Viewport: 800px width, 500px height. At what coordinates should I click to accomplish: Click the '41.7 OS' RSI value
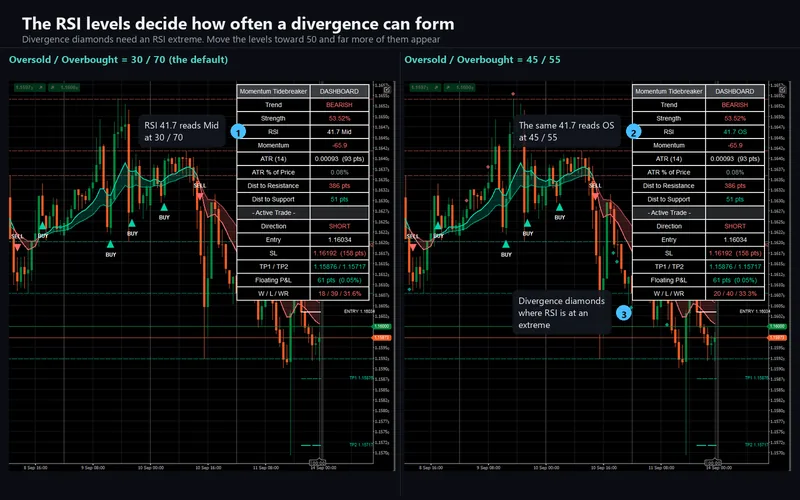pos(735,132)
